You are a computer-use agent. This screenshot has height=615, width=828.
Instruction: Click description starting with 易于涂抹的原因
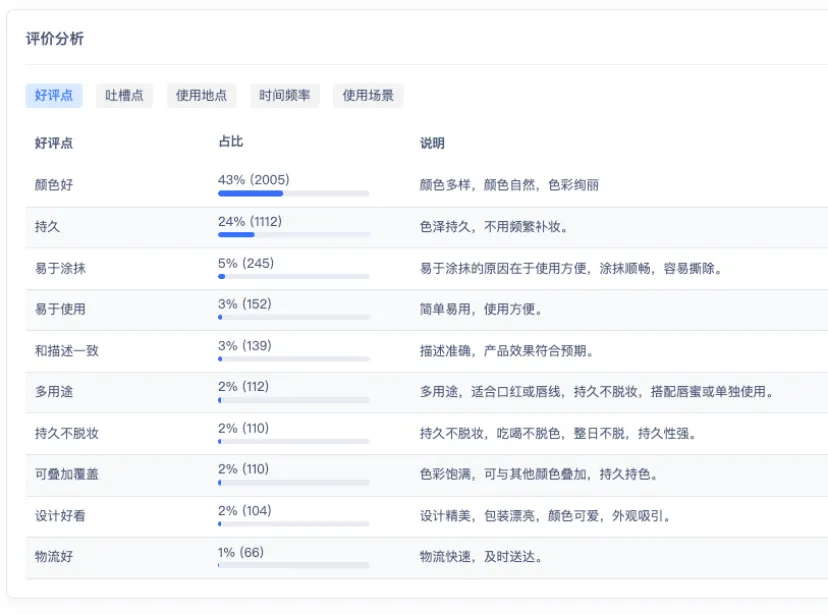tap(571, 268)
